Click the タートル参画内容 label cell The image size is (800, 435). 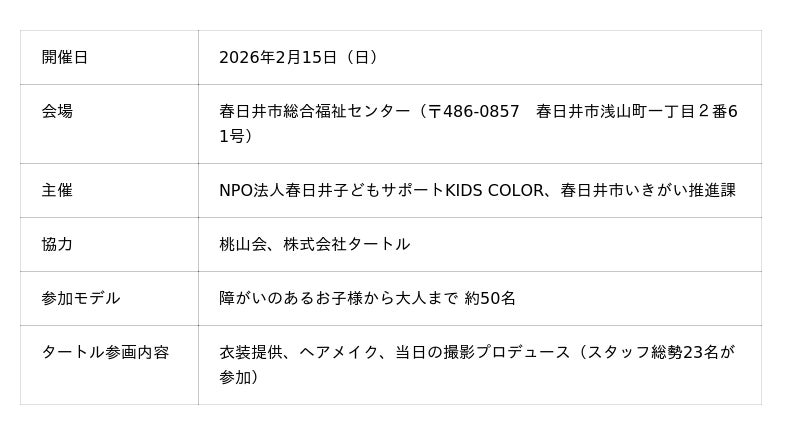click(x=105, y=352)
